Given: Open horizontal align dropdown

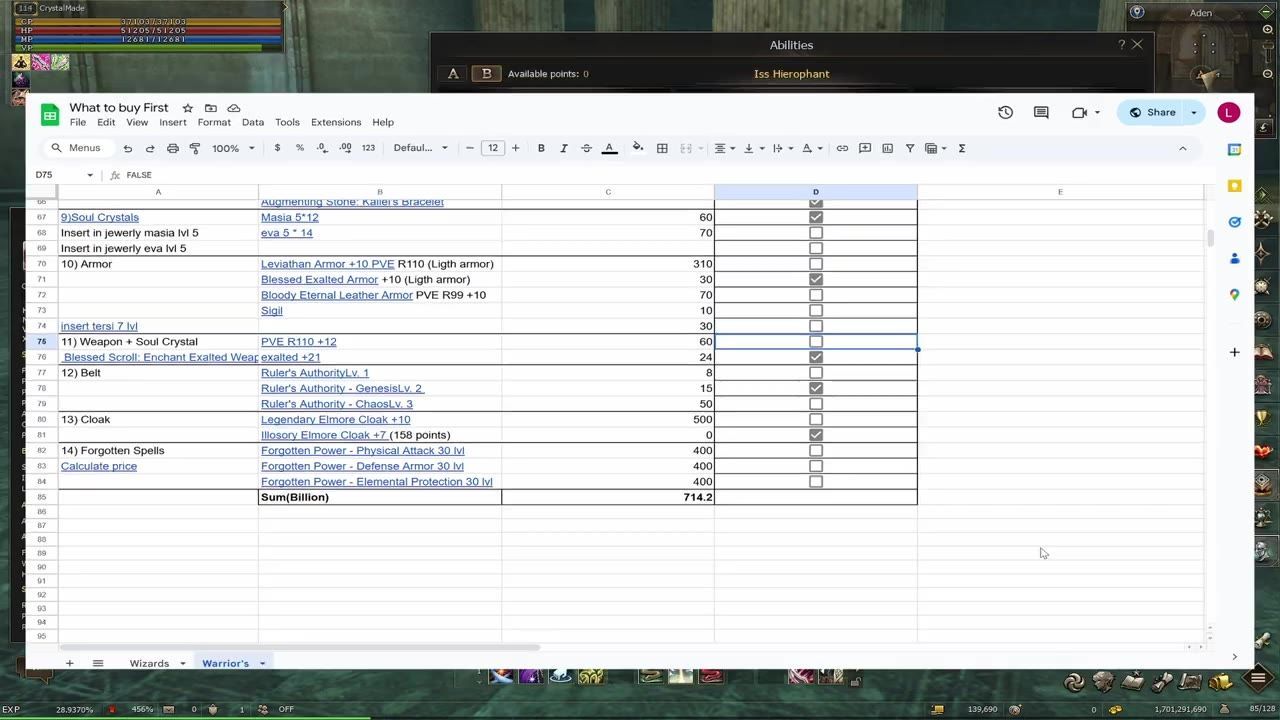Looking at the screenshot, I should pos(726,148).
